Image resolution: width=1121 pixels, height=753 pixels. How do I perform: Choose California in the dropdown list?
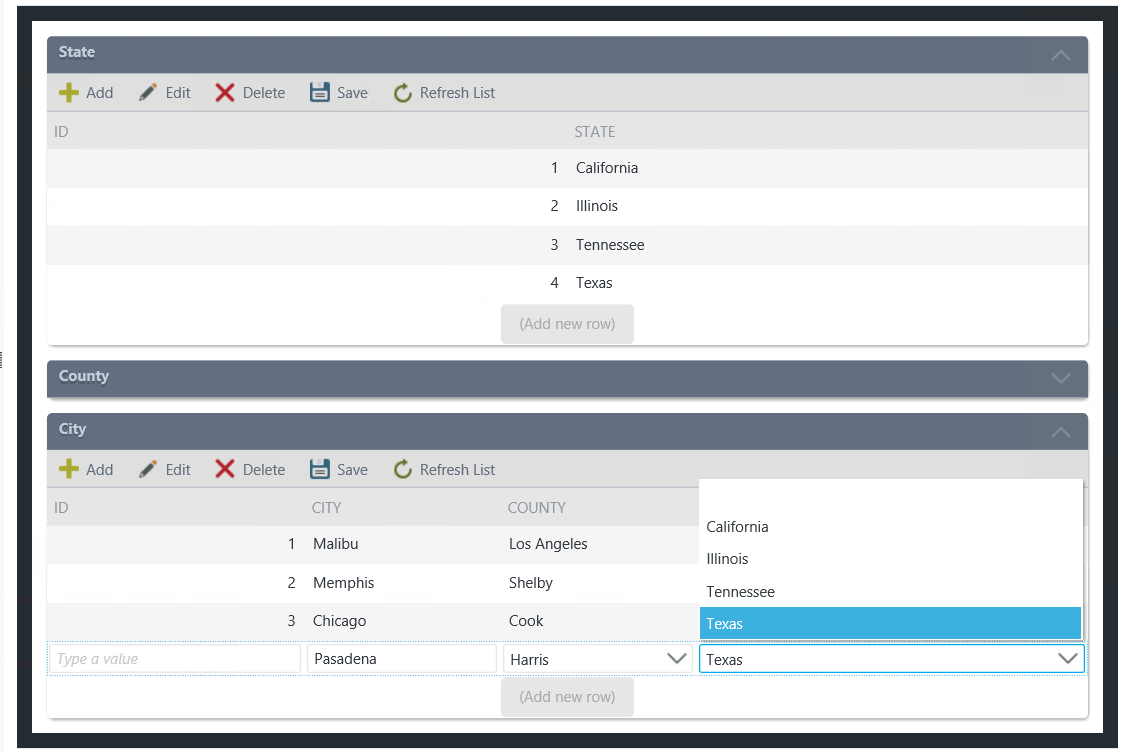[x=890, y=527]
